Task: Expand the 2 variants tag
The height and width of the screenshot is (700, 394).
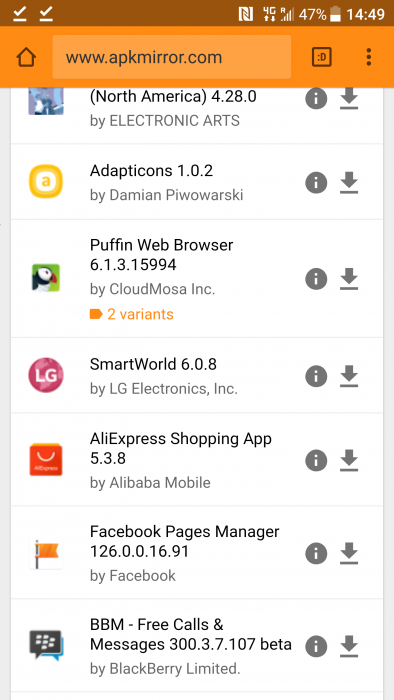Action: click(x=132, y=314)
